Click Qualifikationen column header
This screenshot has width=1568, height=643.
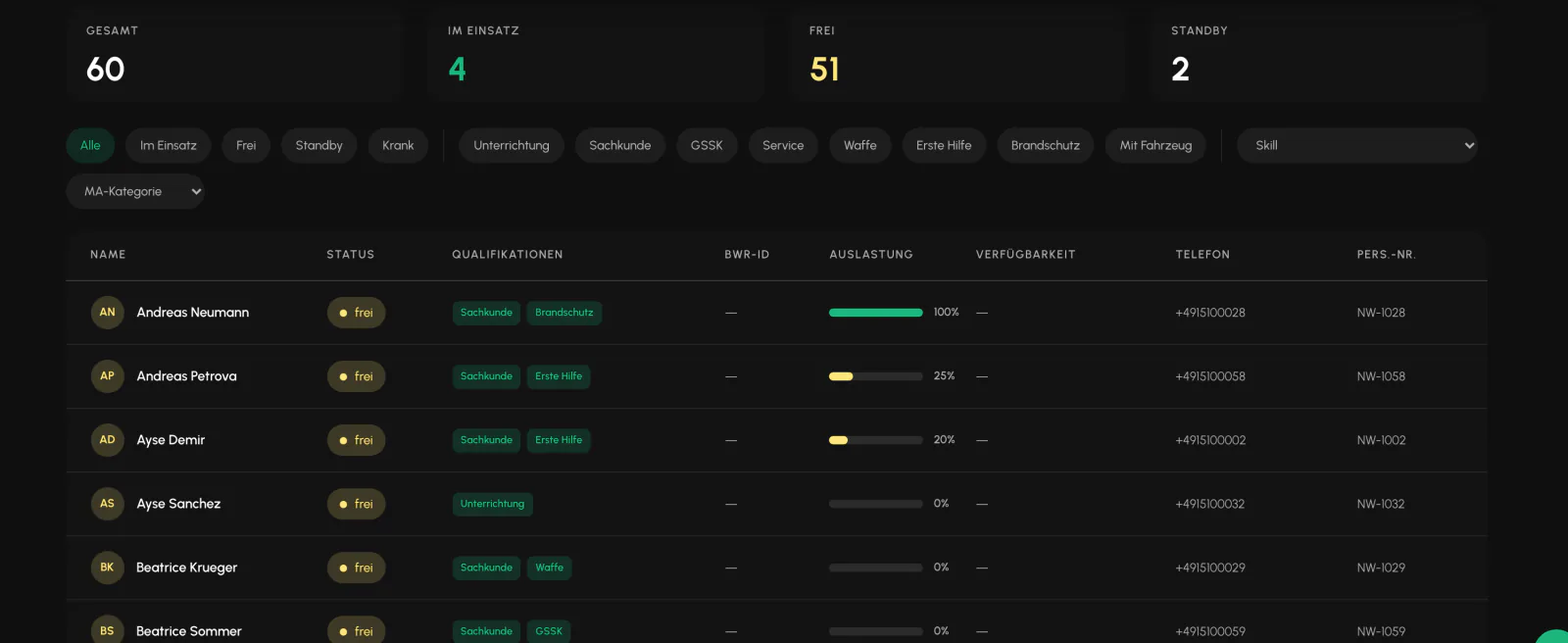coord(508,255)
